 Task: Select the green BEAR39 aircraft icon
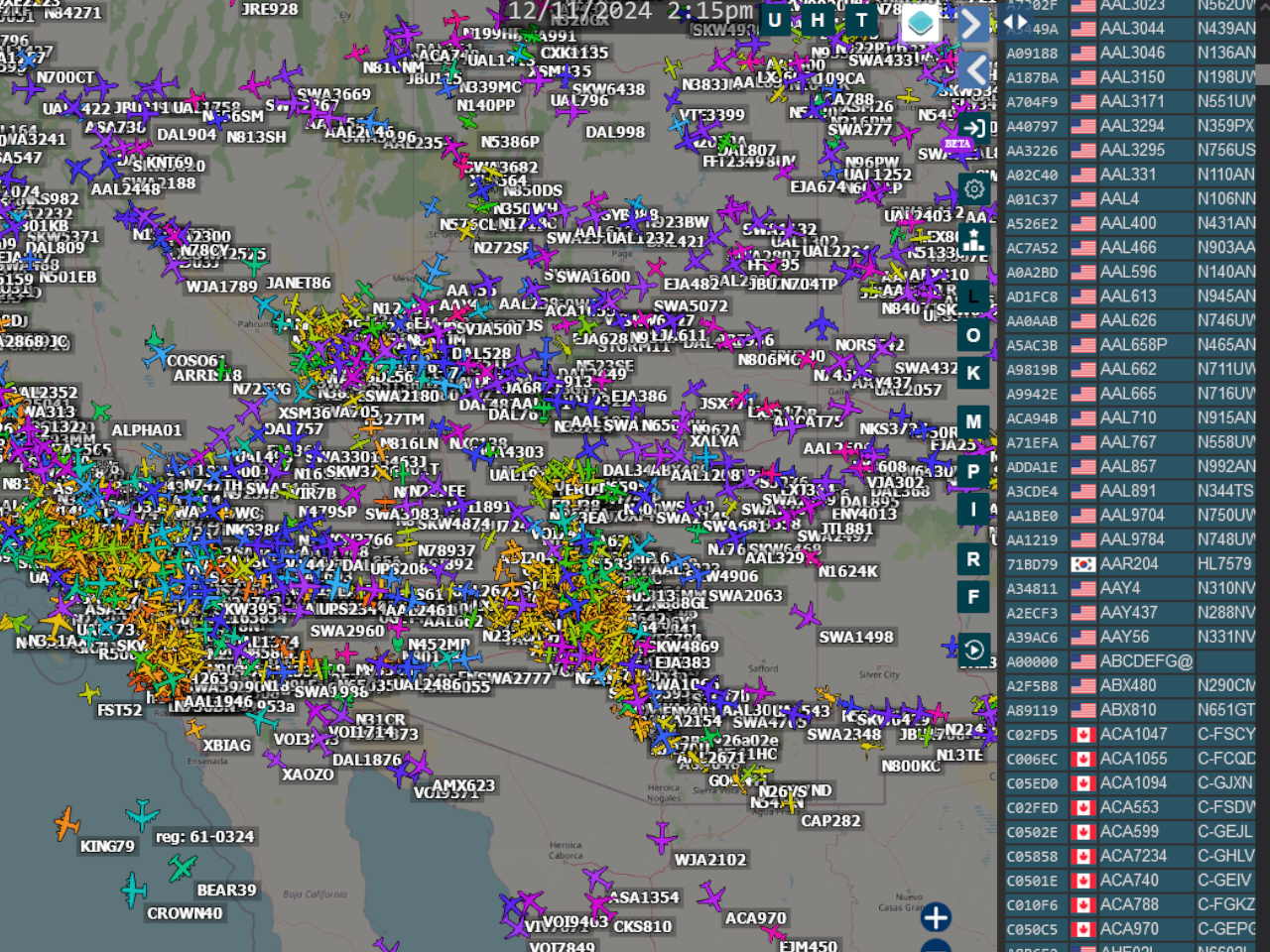pos(182,869)
